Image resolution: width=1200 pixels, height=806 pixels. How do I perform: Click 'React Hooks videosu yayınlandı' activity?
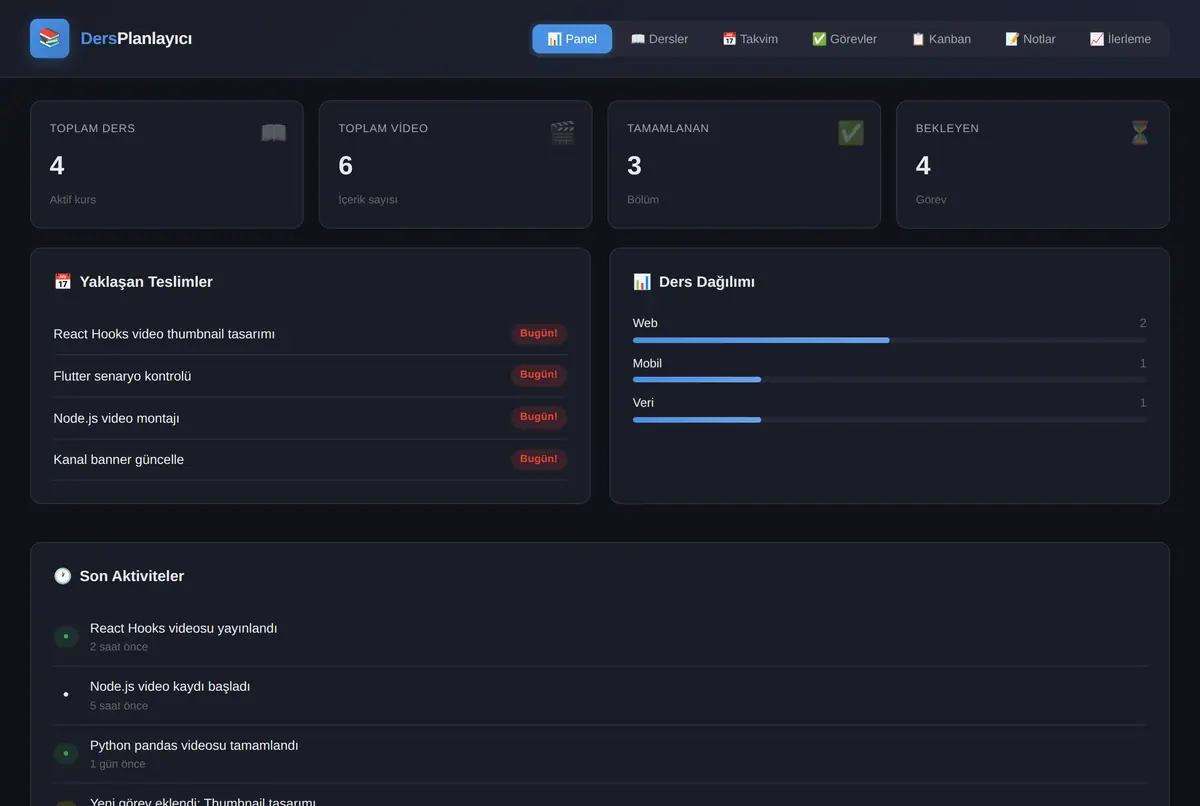(183, 628)
